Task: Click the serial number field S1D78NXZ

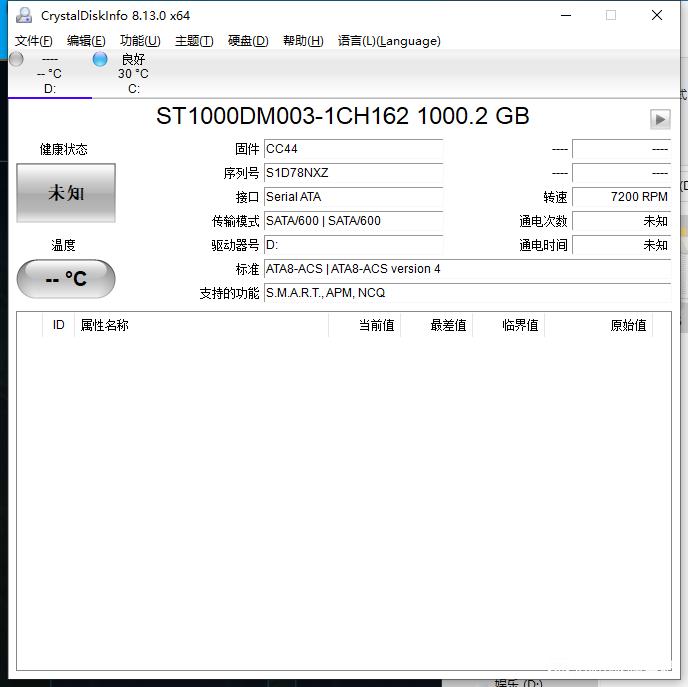Action: 354,173
